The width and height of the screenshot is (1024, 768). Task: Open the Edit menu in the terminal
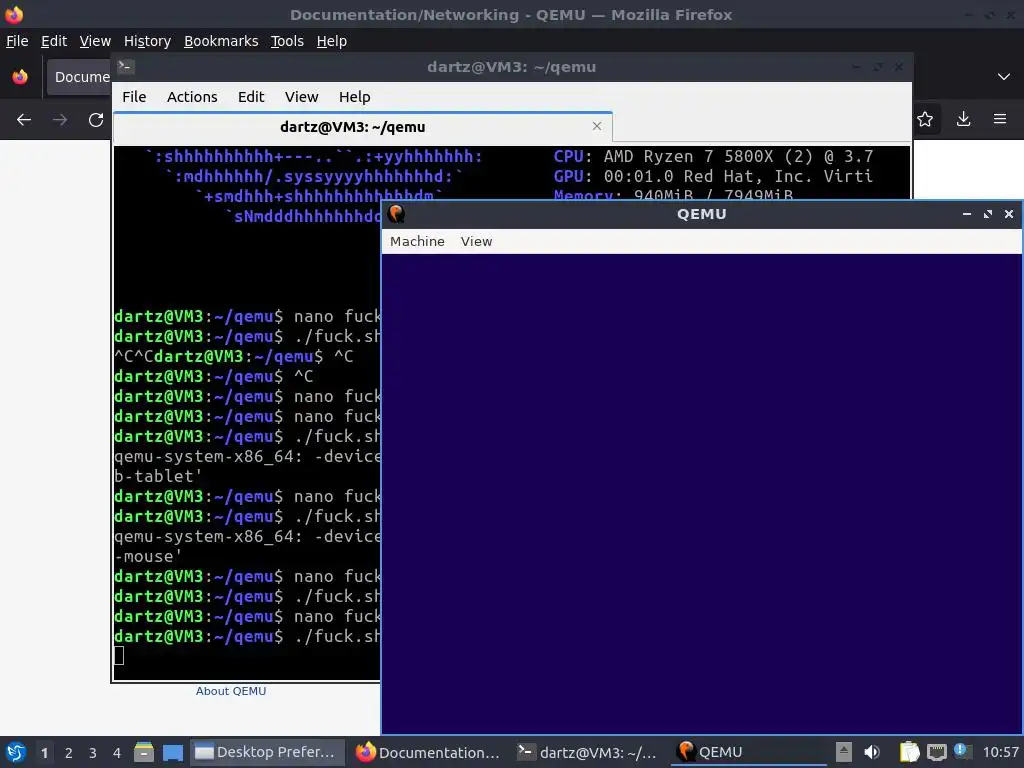[x=251, y=97]
